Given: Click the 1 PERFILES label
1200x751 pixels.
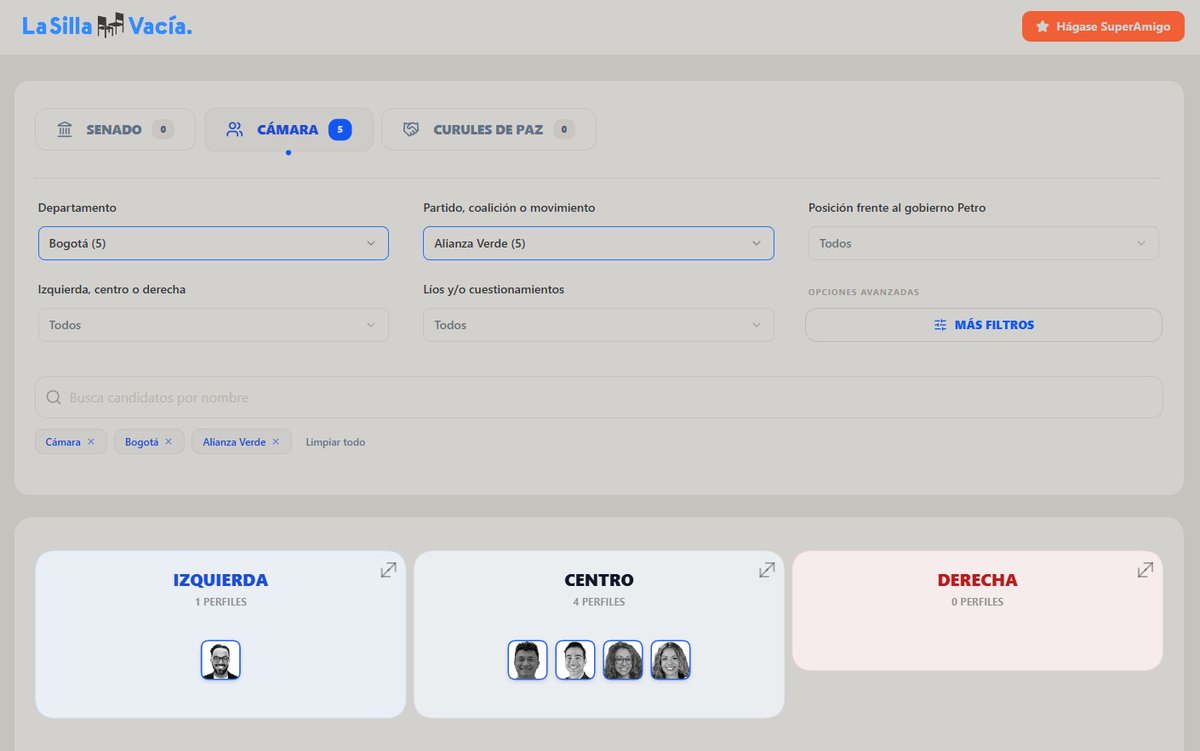Looking at the screenshot, I should click(x=221, y=602).
